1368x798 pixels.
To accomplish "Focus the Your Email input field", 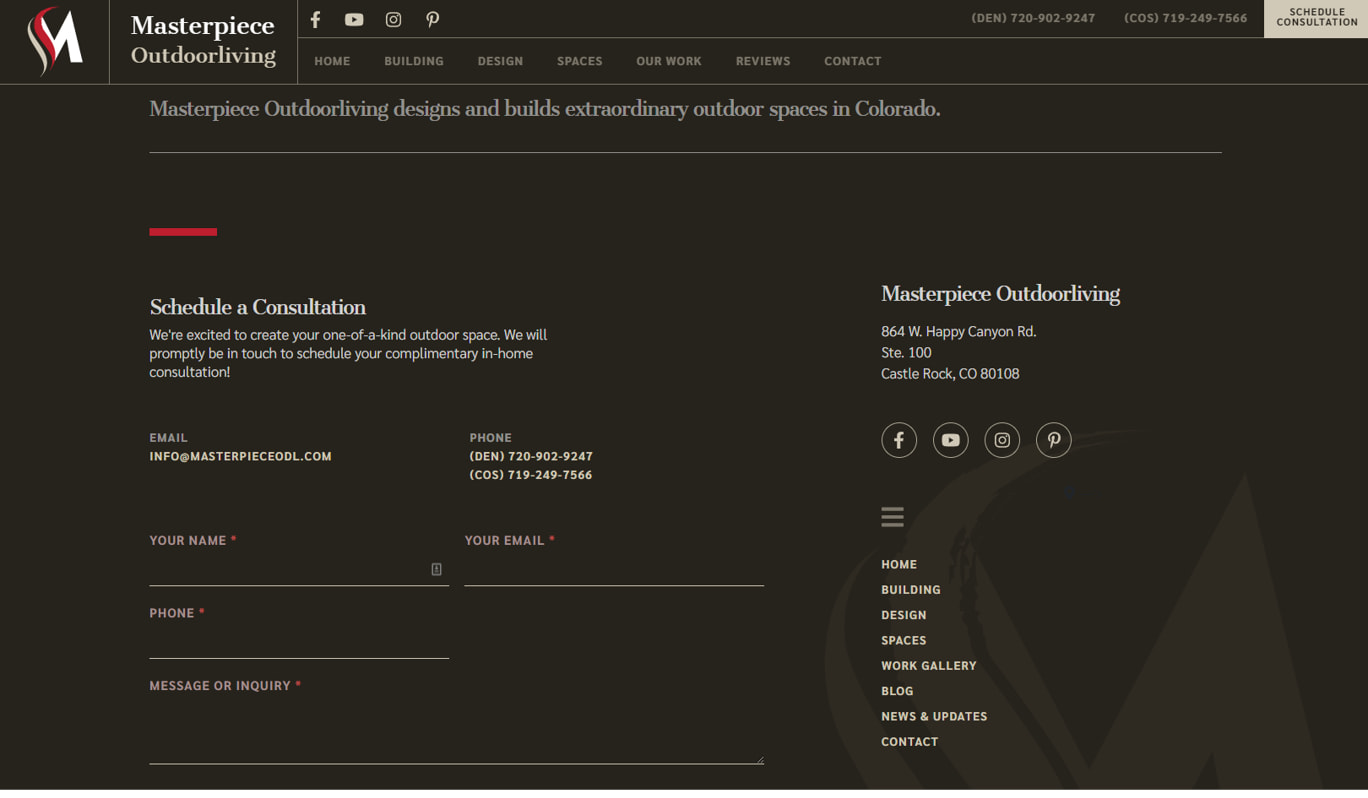I will coord(614,569).
